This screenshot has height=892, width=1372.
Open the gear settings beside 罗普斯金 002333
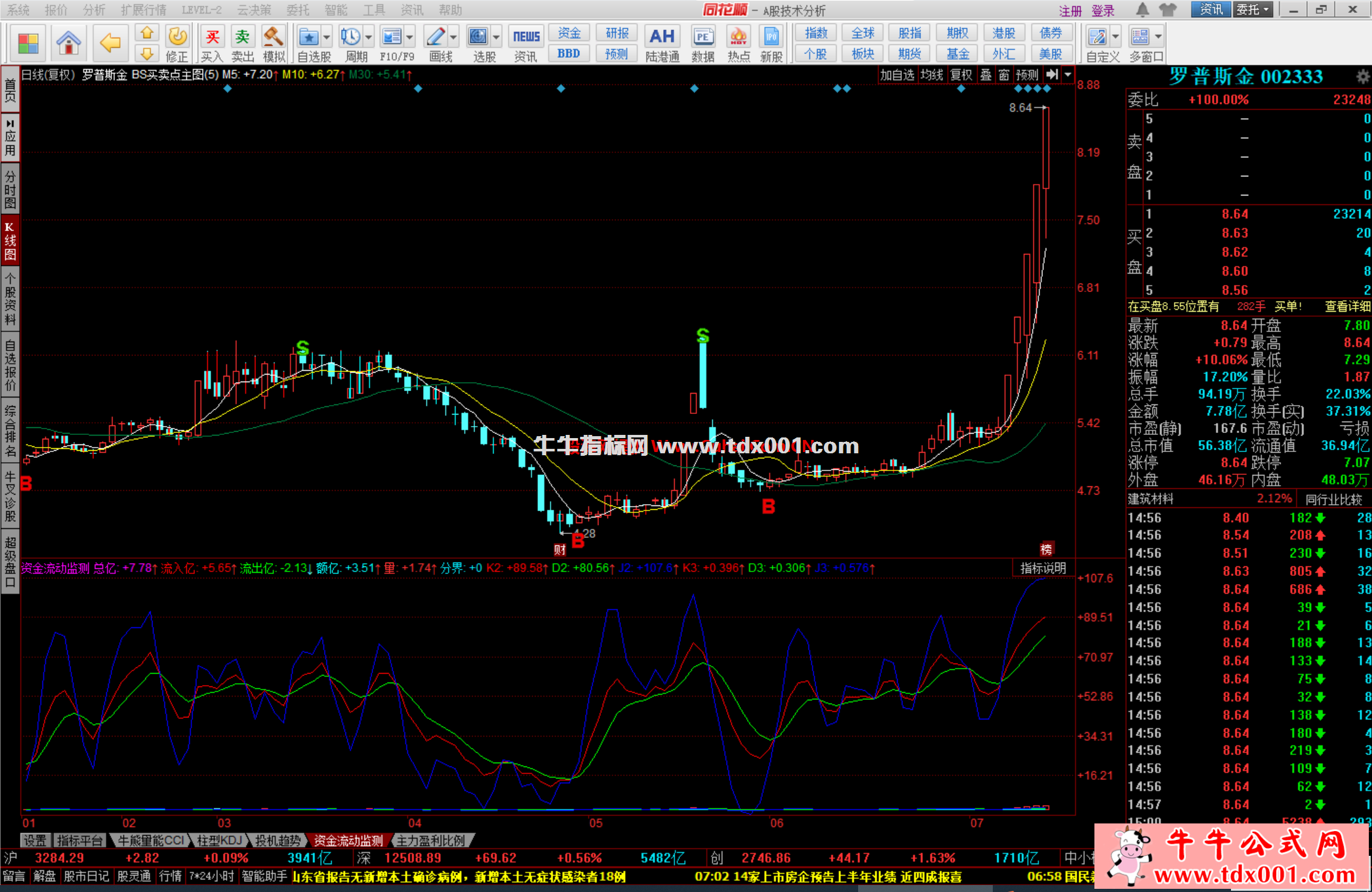click(x=1362, y=77)
